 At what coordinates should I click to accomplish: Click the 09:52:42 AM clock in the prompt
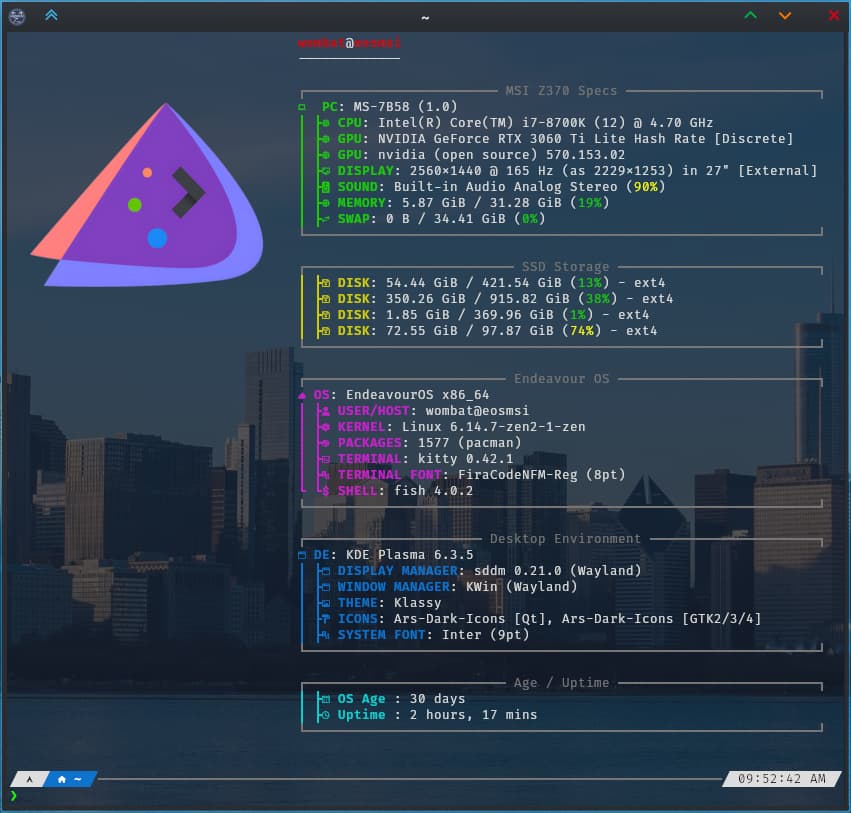pos(782,779)
